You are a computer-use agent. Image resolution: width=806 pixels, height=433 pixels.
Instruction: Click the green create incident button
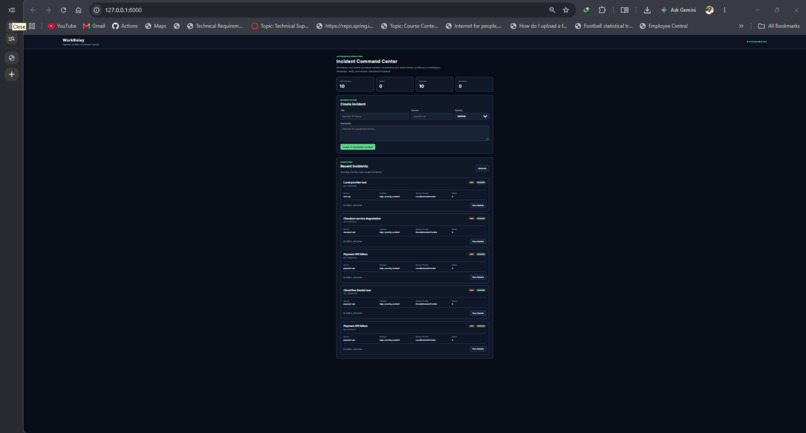point(358,147)
